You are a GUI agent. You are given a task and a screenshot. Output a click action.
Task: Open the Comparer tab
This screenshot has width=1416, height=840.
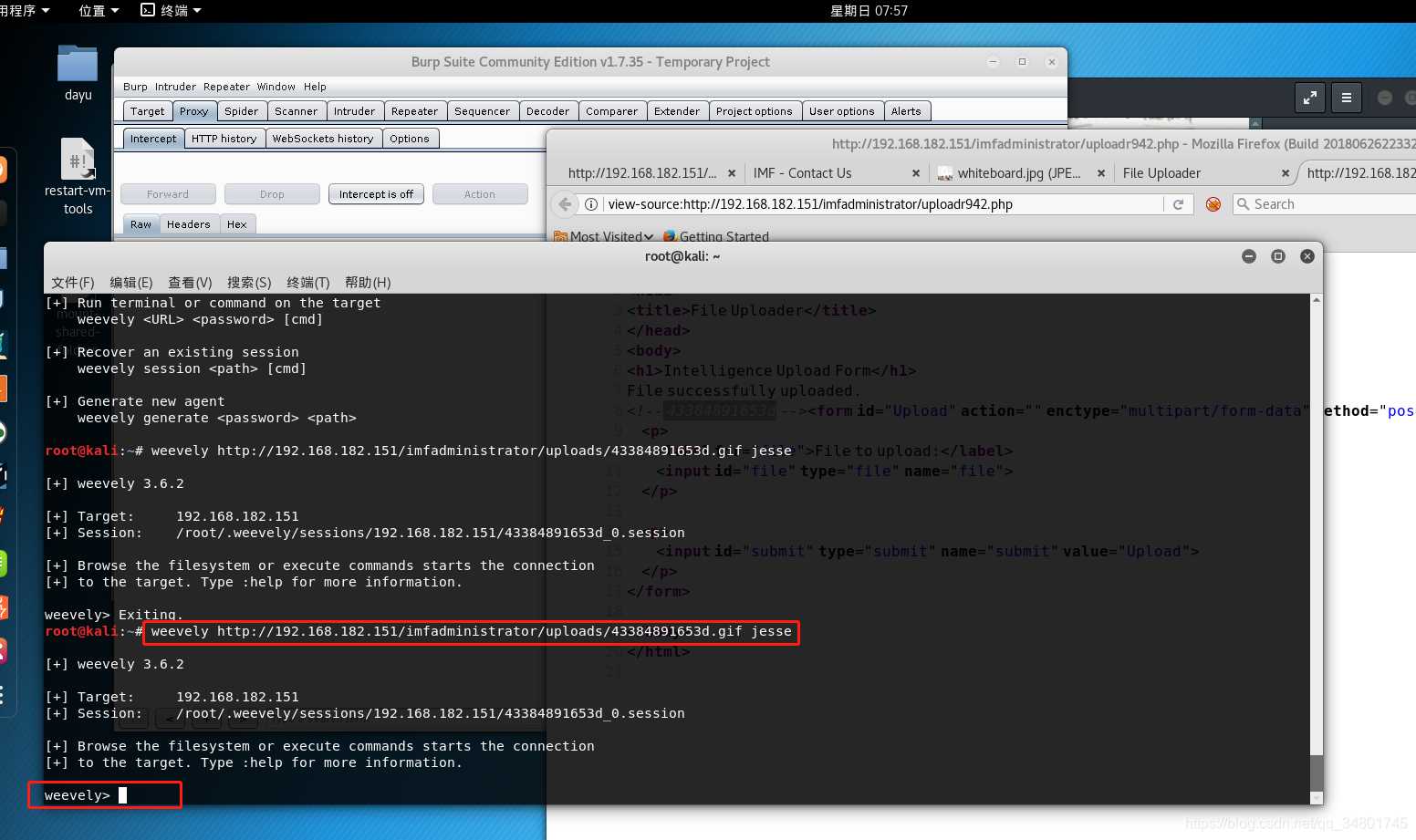611,111
